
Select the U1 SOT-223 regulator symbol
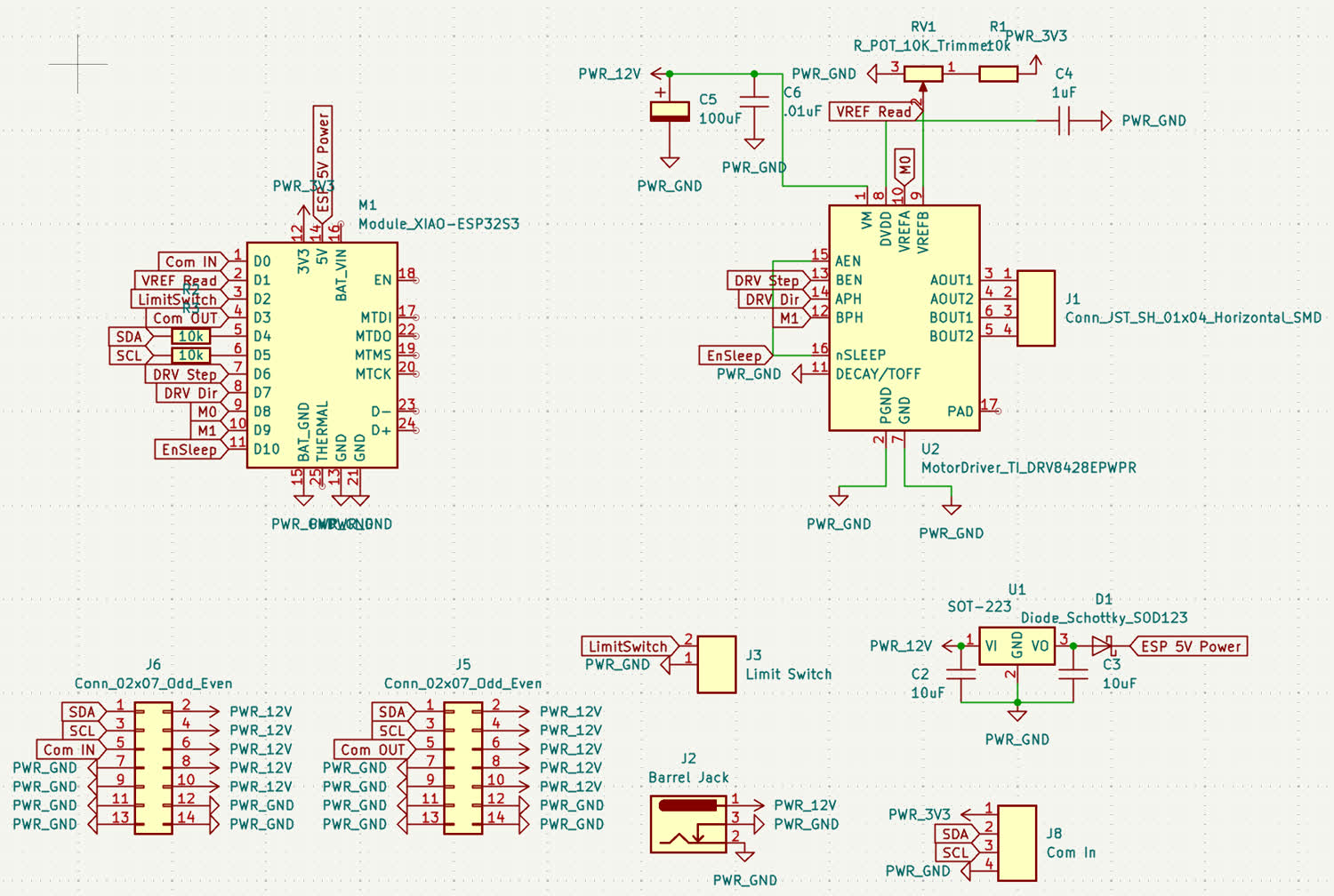point(1017,646)
